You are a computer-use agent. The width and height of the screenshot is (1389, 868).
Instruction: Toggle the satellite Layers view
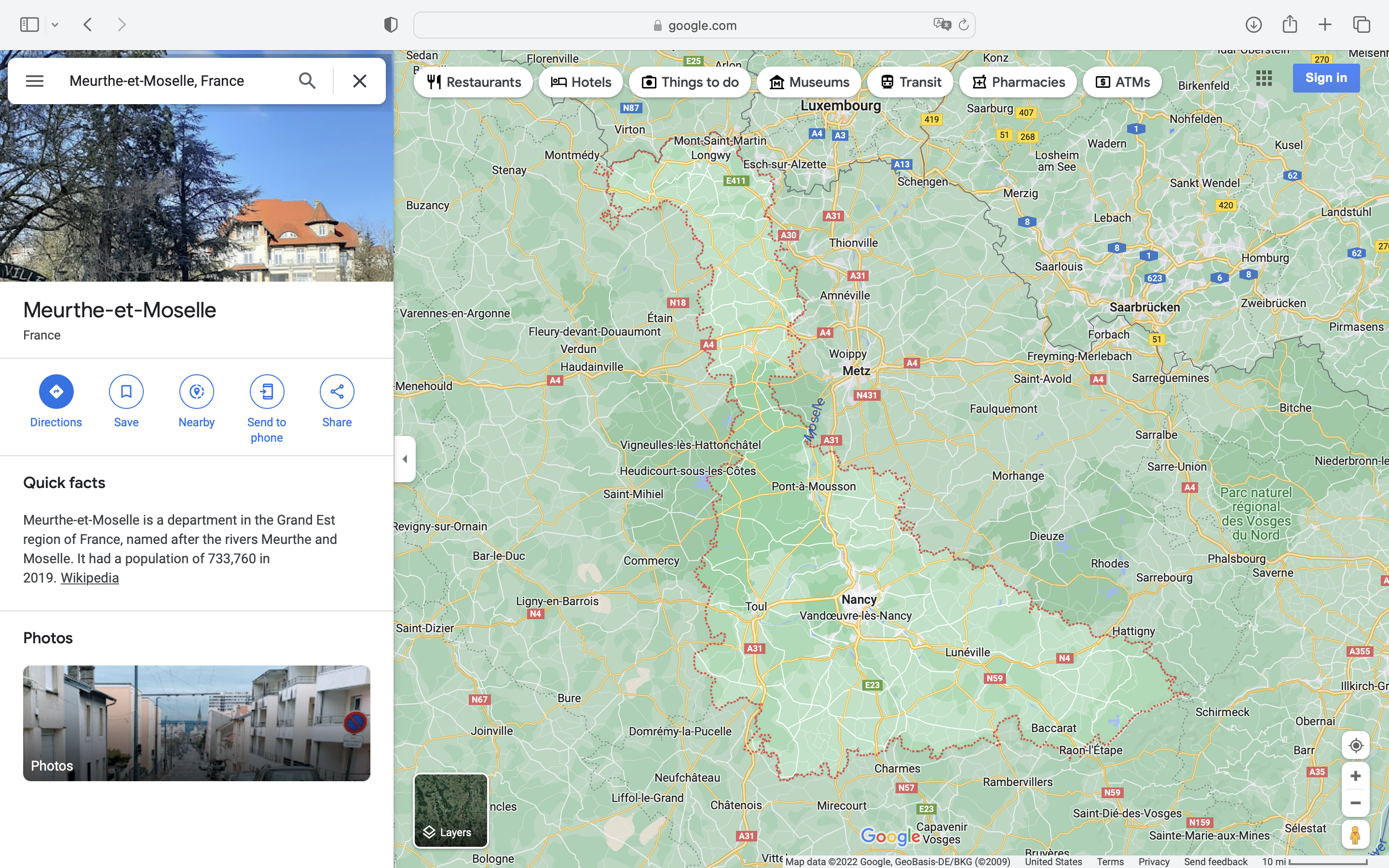point(450,811)
